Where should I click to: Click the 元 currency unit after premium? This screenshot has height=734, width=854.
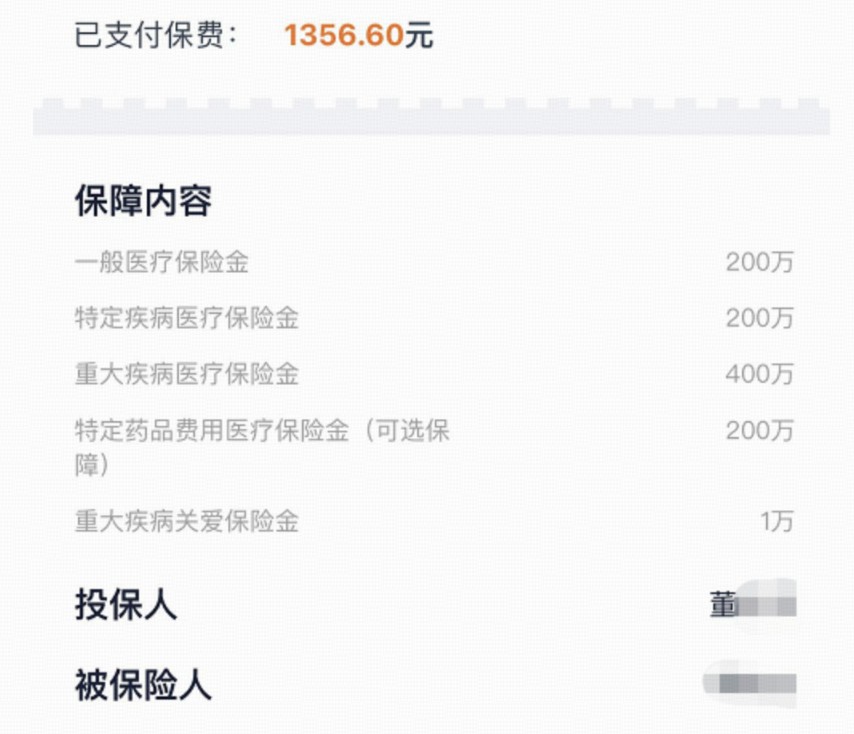418,35
